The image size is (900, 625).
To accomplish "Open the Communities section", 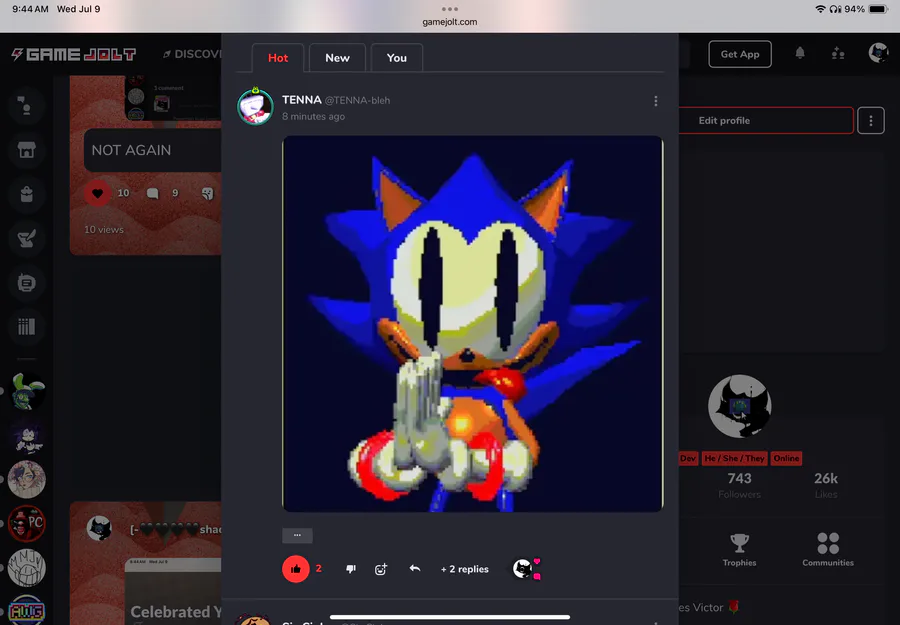I will (x=828, y=550).
